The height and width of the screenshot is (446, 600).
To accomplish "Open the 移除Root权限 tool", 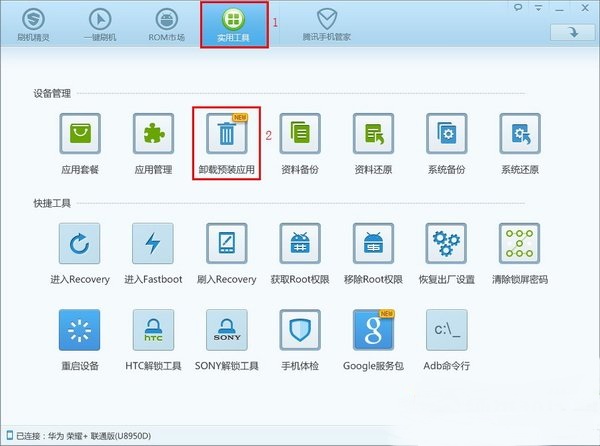I will [373, 244].
